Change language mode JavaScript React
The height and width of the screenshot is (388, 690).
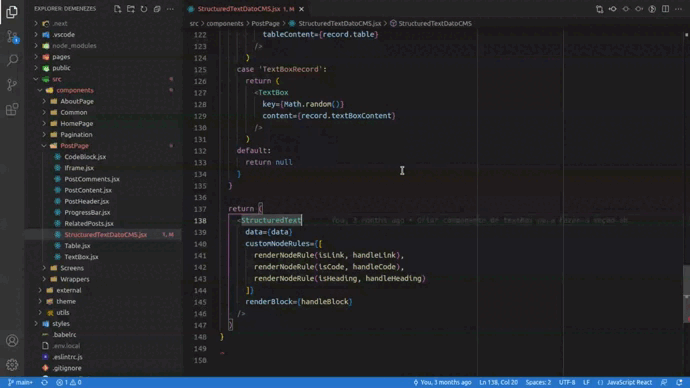[x=629, y=382]
